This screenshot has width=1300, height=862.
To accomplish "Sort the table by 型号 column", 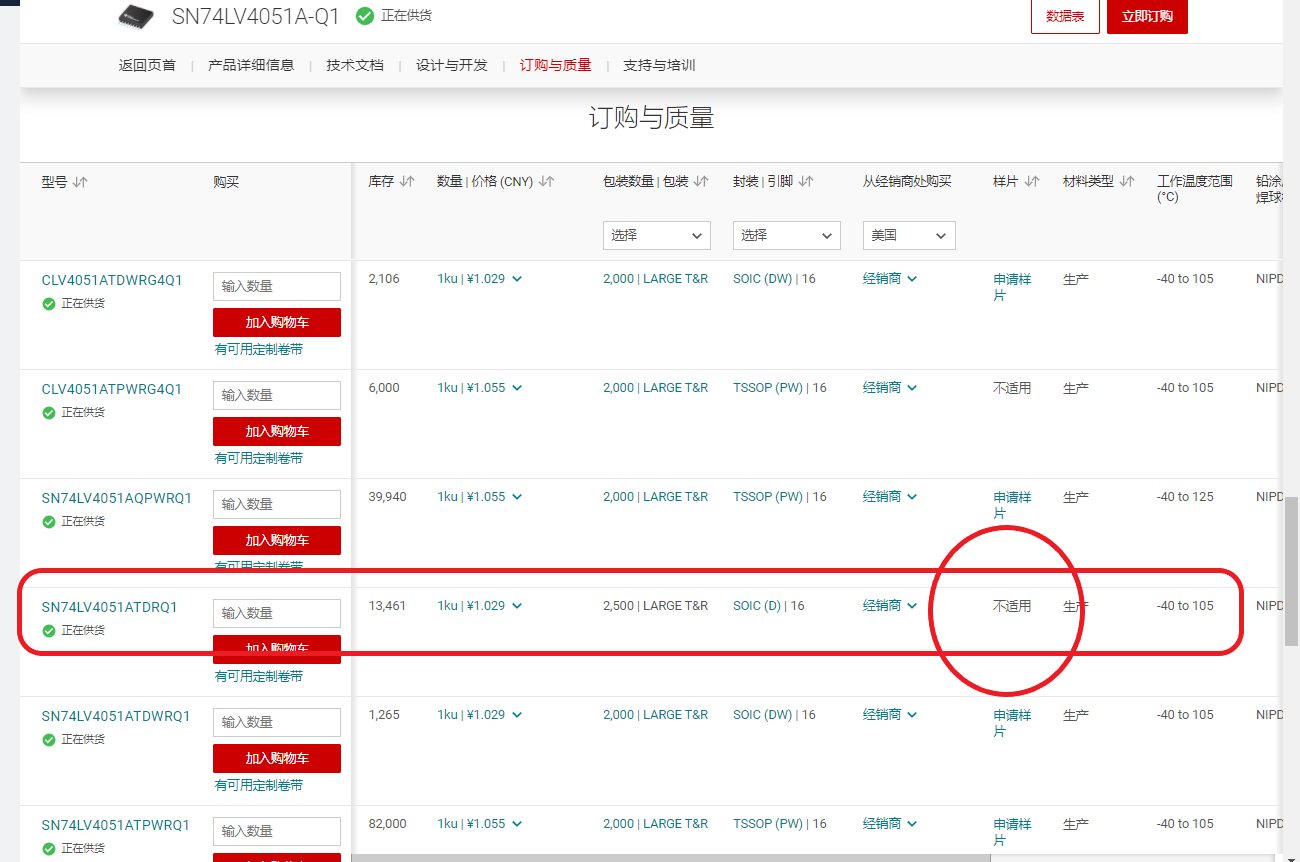I will click(80, 182).
